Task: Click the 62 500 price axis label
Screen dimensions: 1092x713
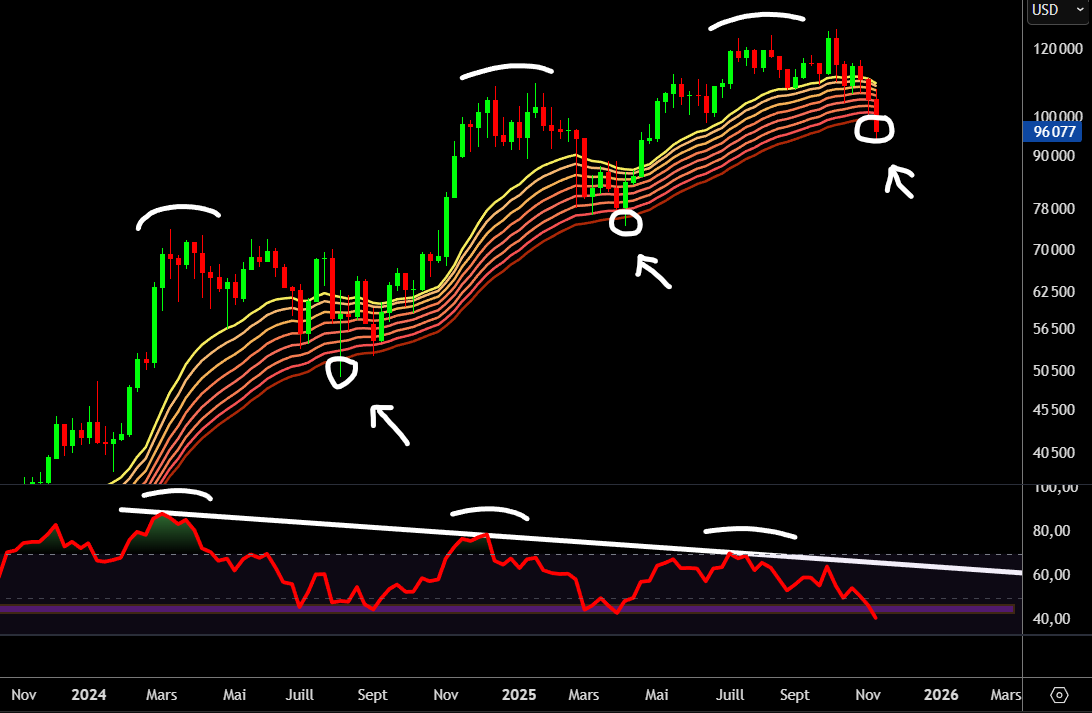Action: [1054, 291]
